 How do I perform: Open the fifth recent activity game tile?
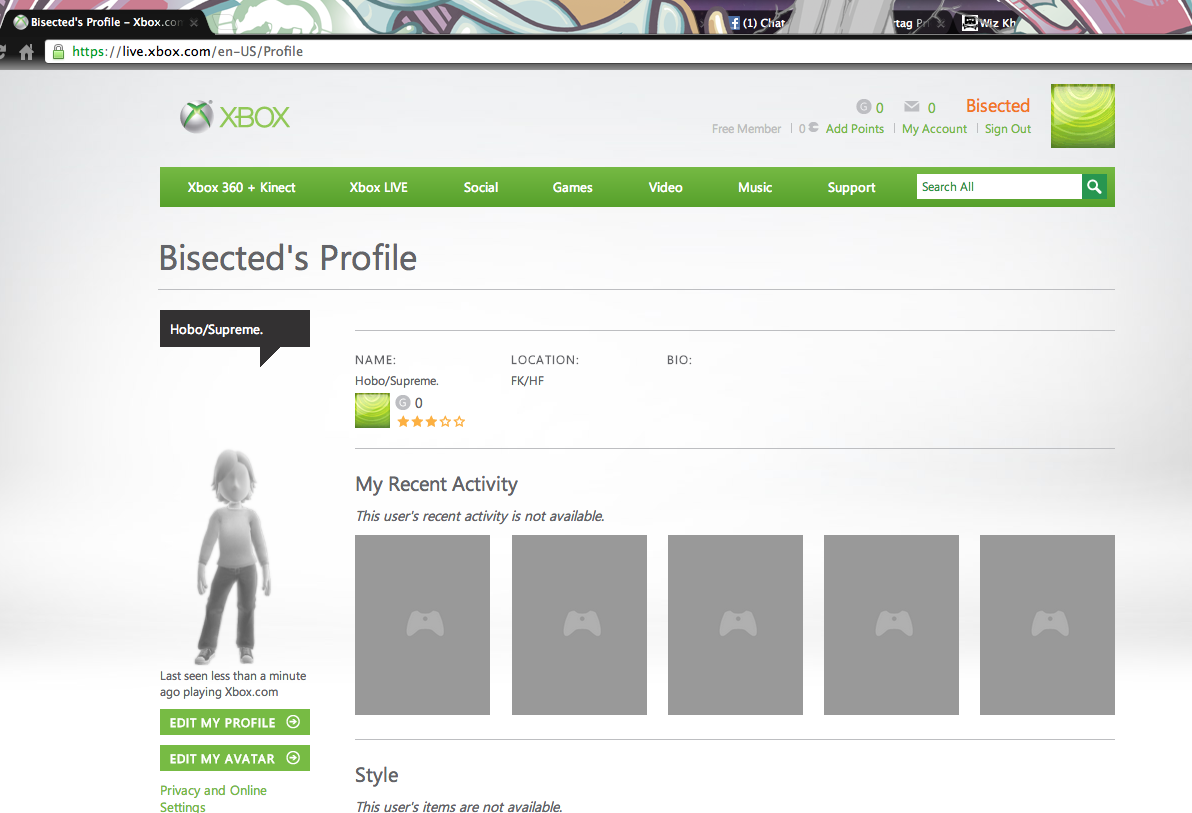tap(1048, 624)
